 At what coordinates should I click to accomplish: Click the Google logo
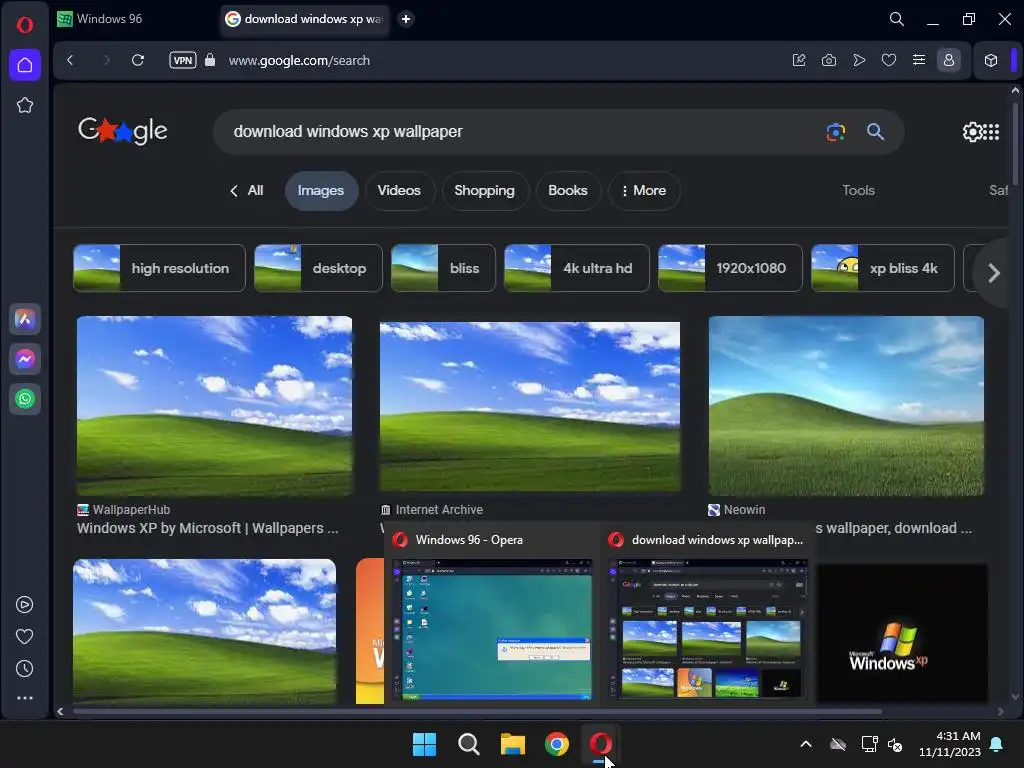[x=123, y=131]
